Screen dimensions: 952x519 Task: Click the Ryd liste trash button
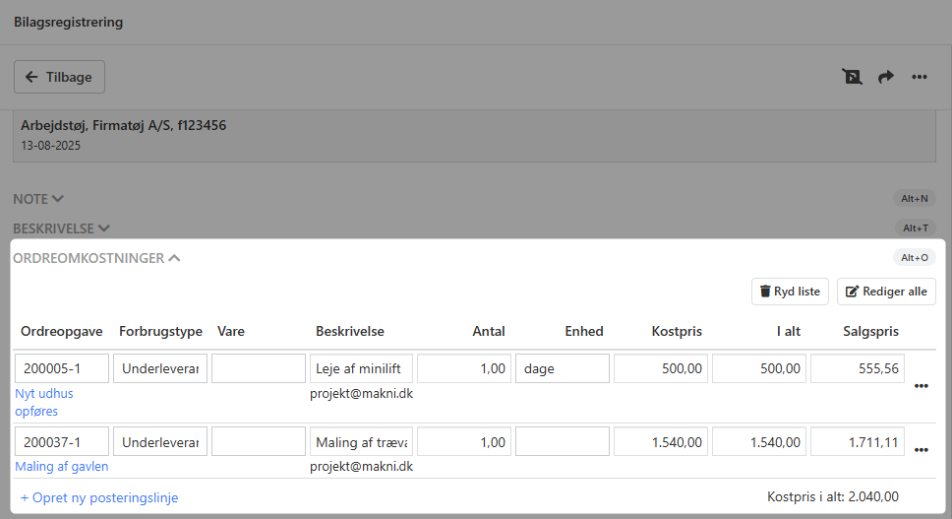(x=790, y=292)
